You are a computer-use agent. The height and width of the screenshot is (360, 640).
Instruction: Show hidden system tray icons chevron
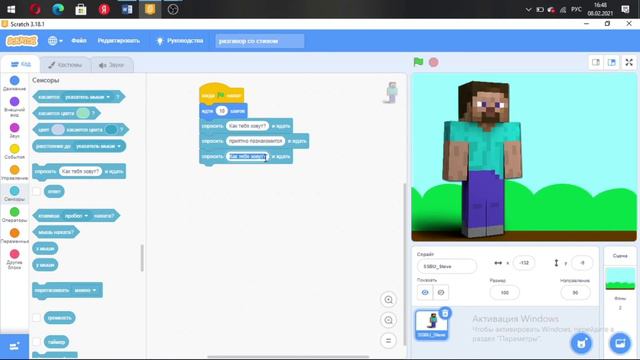(x=528, y=9)
